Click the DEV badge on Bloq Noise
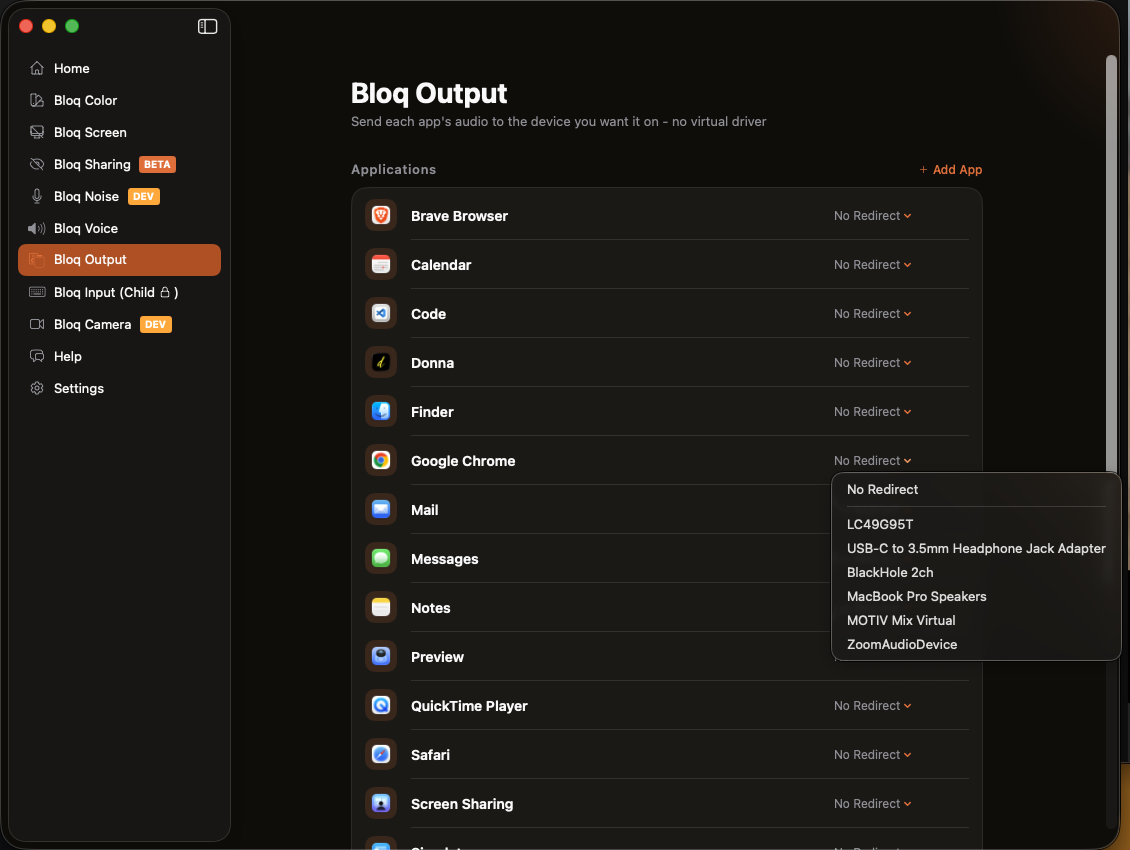This screenshot has height=850, width=1130. click(x=143, y=196)
